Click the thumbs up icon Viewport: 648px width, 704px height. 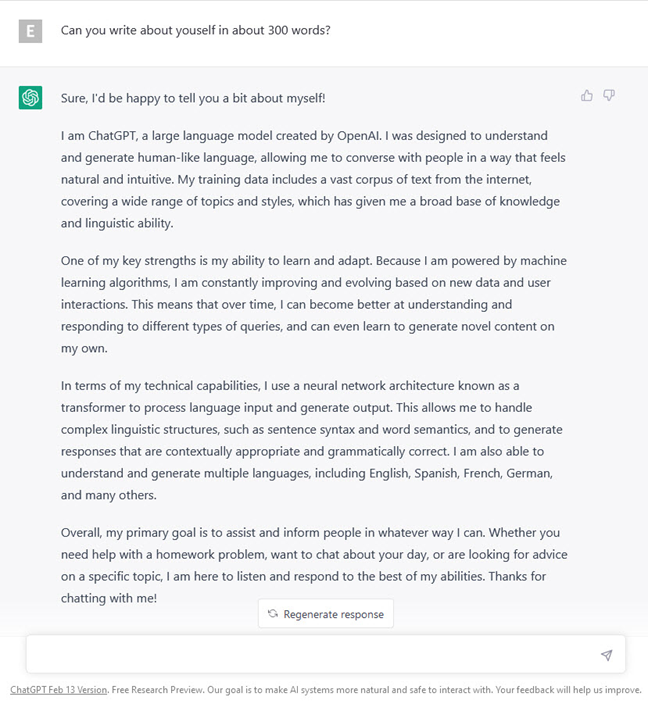pos(587,96)
